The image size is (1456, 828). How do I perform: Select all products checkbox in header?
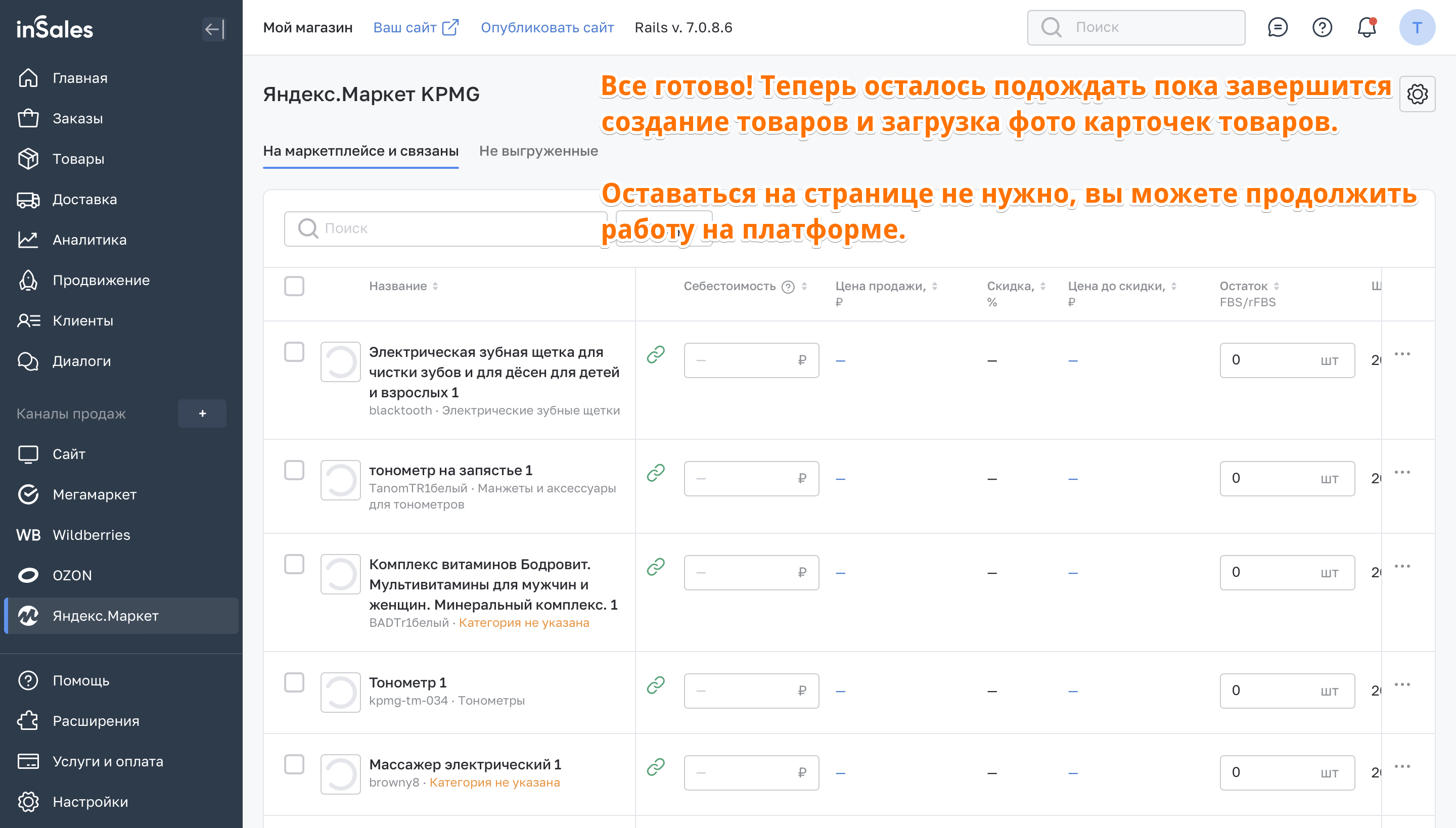point(294,286)
